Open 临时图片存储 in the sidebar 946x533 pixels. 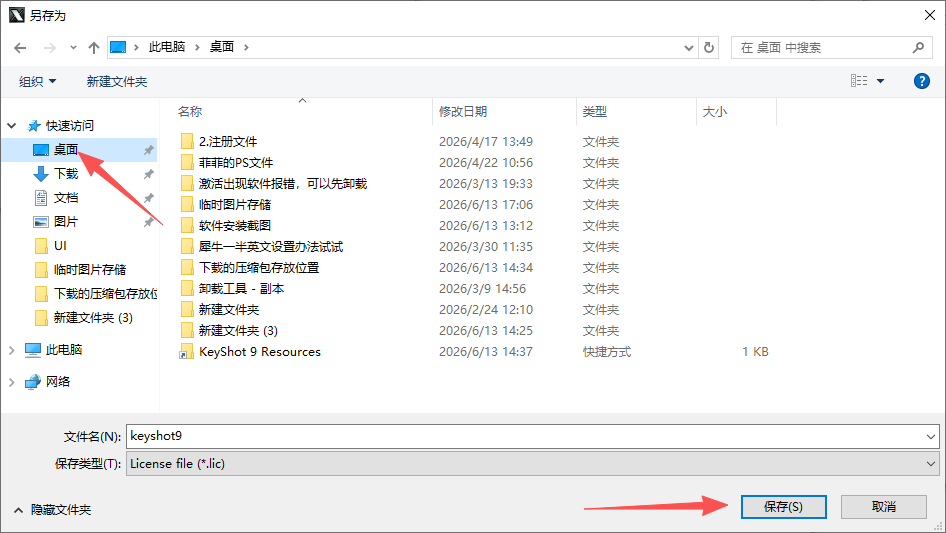click(x=90, y=270)
